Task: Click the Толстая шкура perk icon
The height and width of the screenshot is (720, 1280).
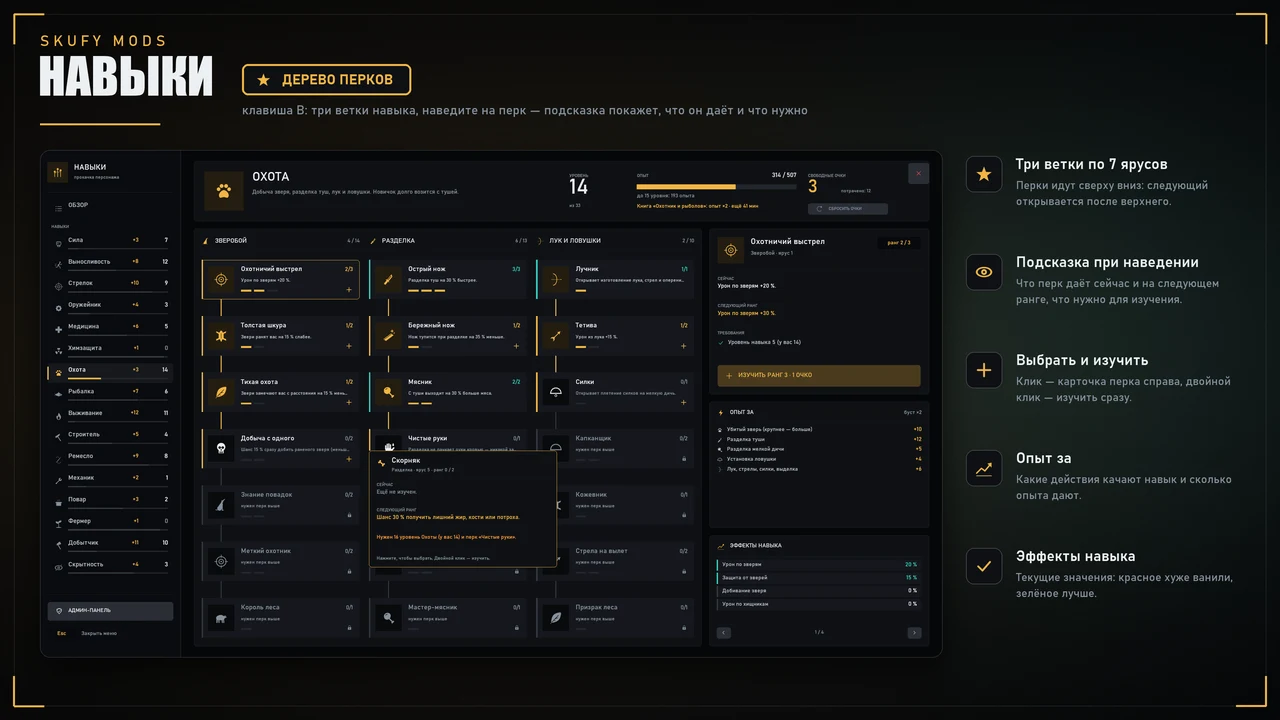Action: (x=221, y=336)
